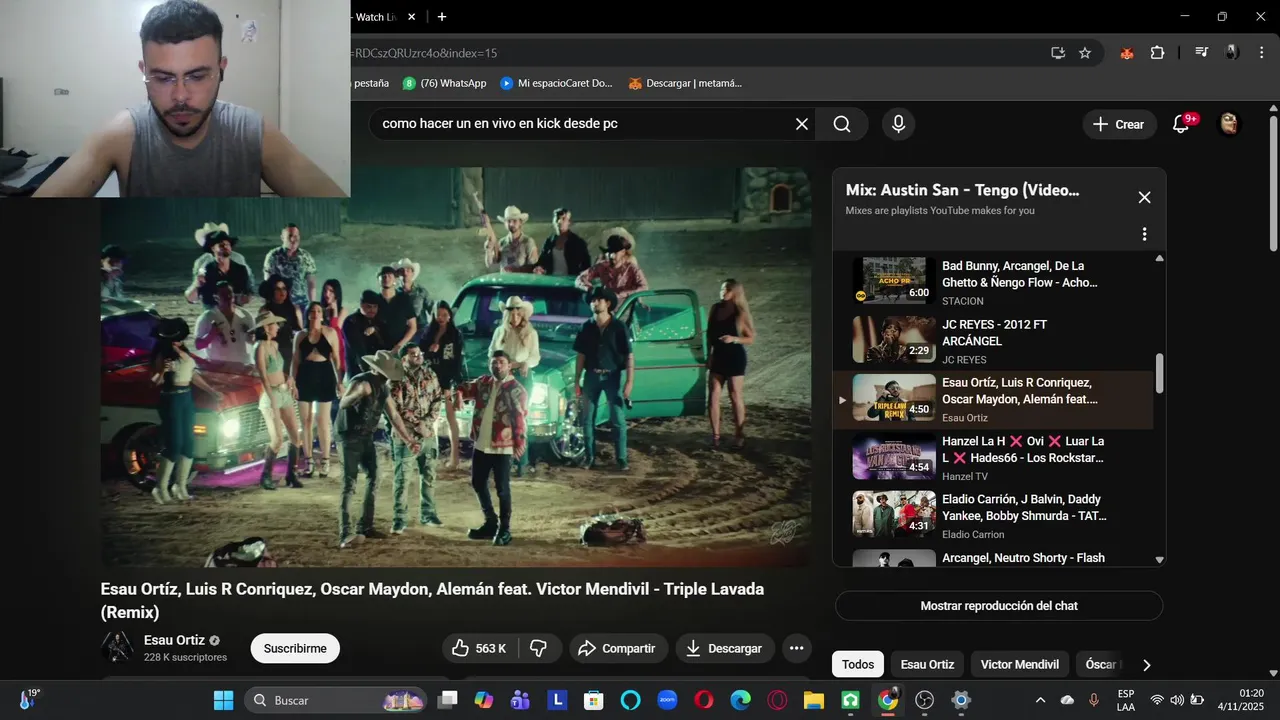Viewport: 1280px width, 720px height.
Task: Click the Crear button
Action: 1119,124
